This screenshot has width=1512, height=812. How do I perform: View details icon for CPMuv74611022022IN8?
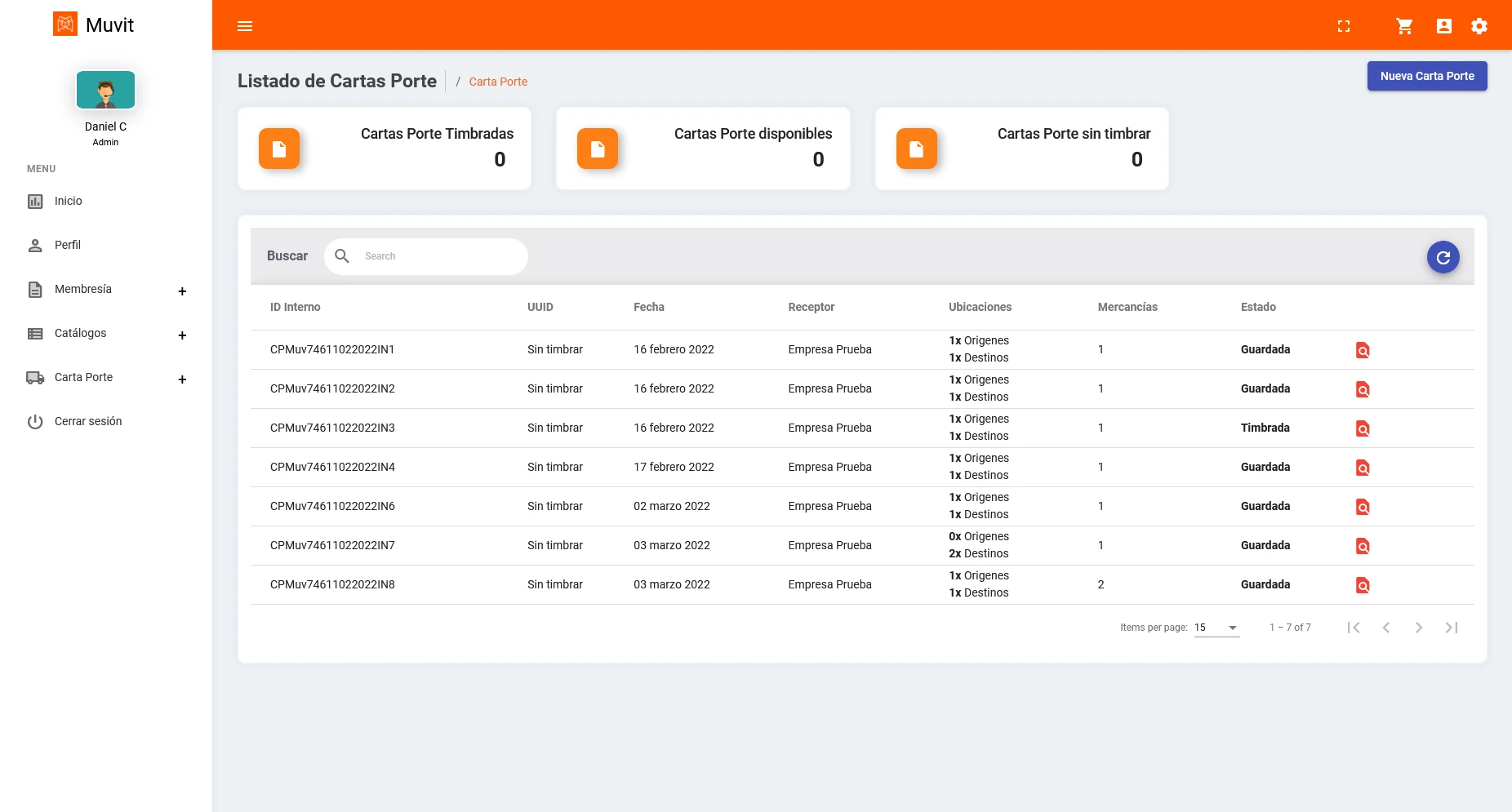click(1363, 585)
